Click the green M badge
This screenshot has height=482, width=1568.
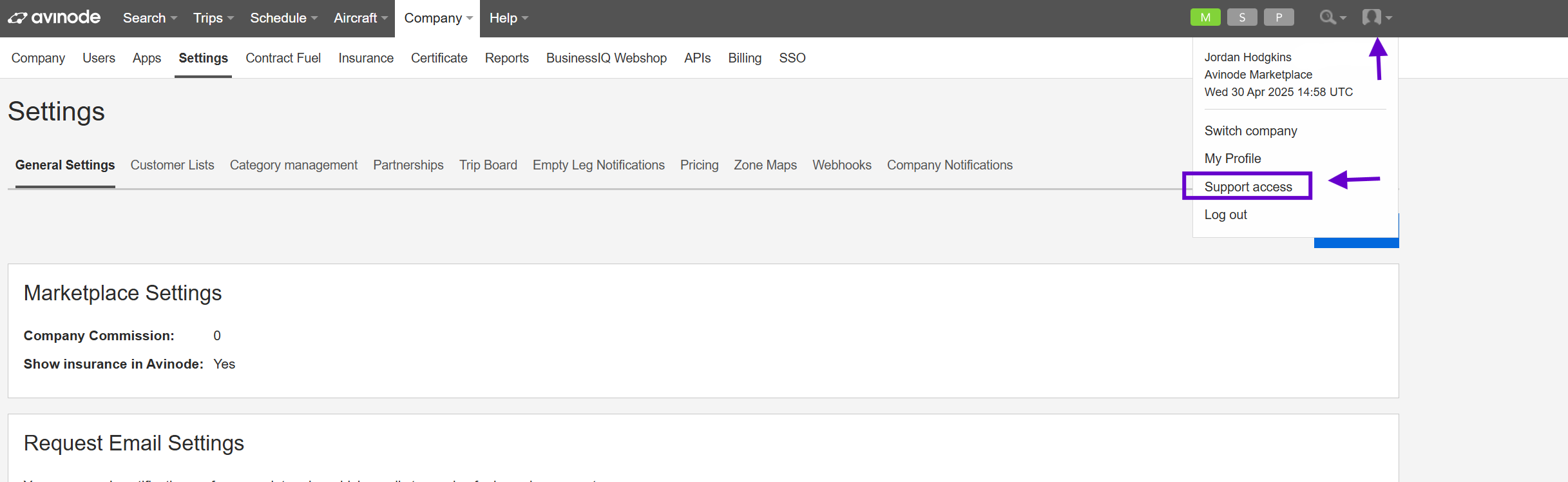1205,17
